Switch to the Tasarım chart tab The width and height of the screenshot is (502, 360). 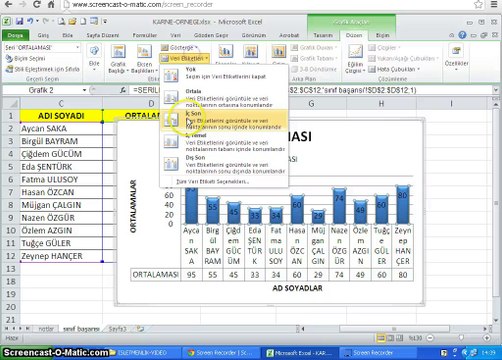(x=323, y=35)
